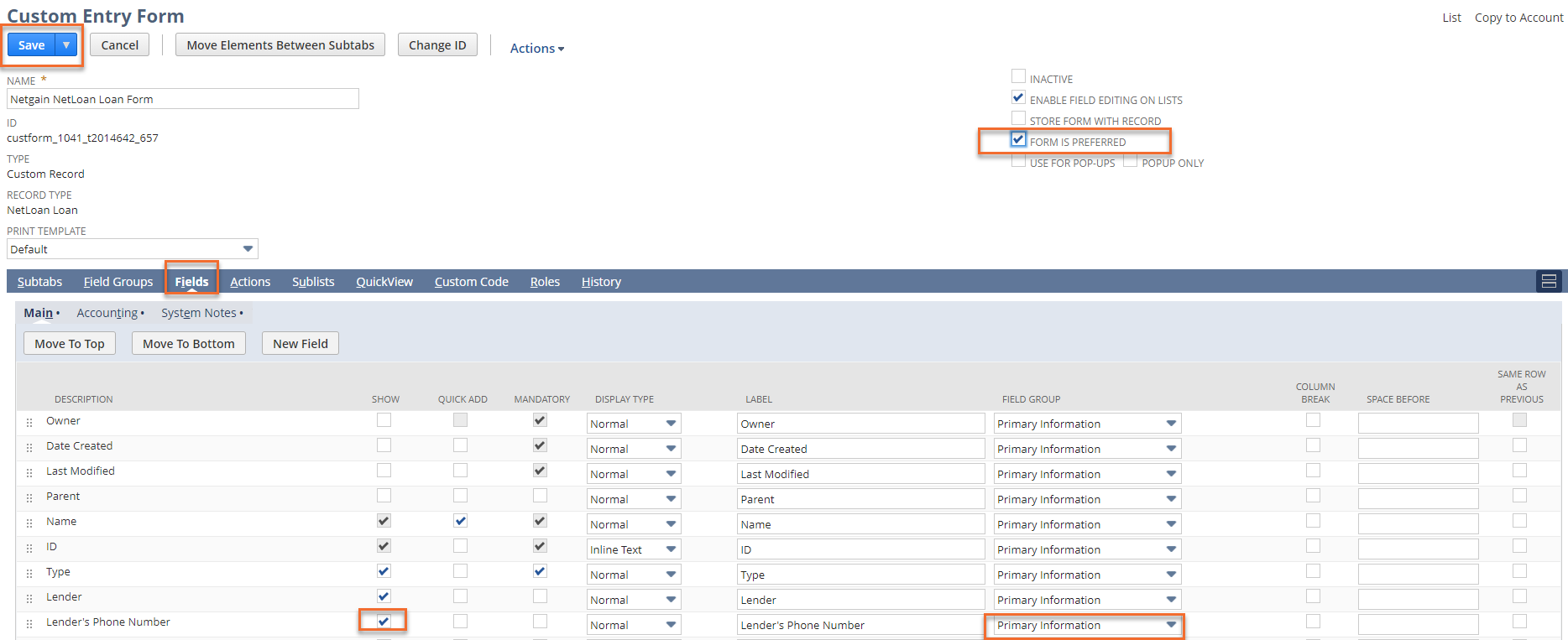Toggle Quick Add checkbox for Name row

click(x=460, y=521)
